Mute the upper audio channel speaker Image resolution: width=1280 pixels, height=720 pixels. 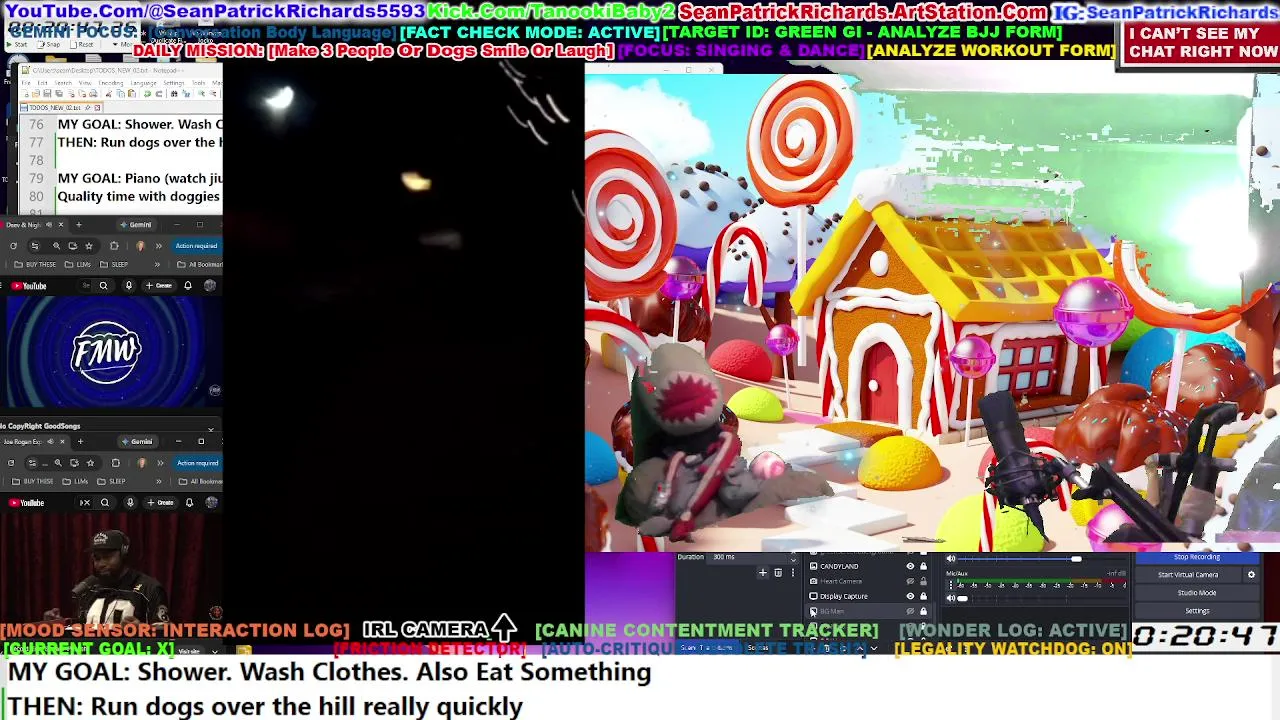click(951, 559)
